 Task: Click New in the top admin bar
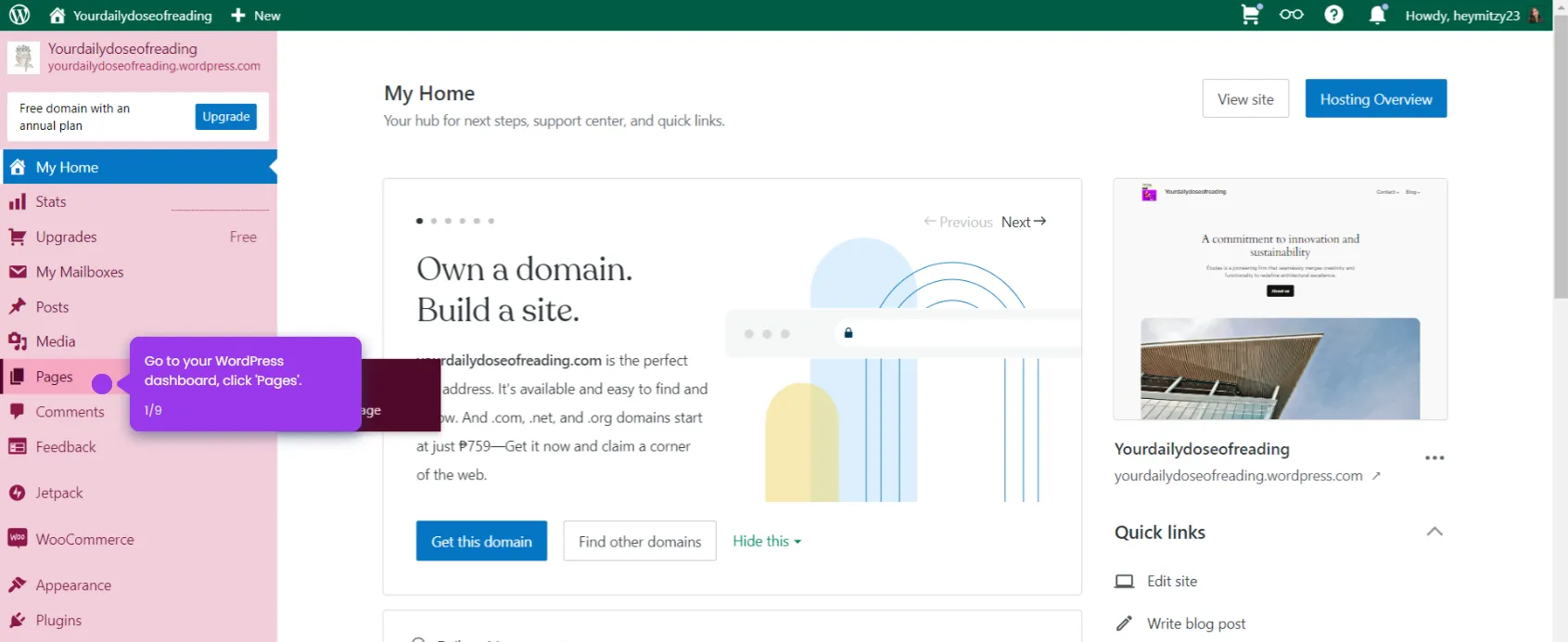coord(267,15)
